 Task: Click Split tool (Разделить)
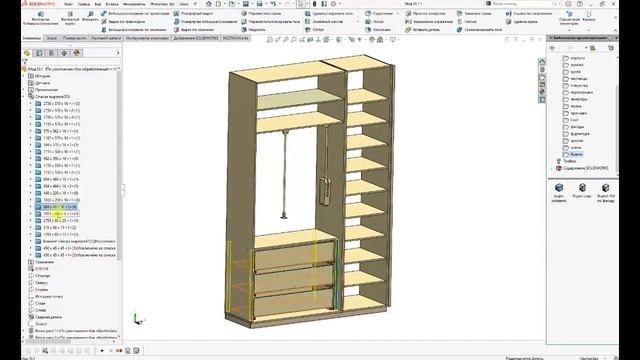click(253, 30)
